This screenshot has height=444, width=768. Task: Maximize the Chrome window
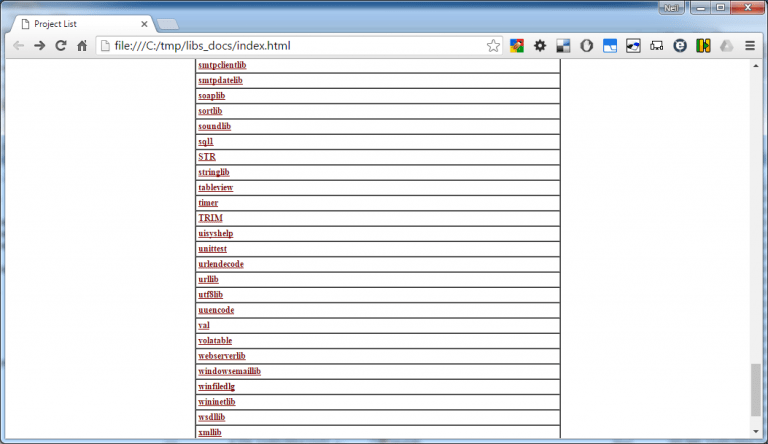click(x=720, y=8)
